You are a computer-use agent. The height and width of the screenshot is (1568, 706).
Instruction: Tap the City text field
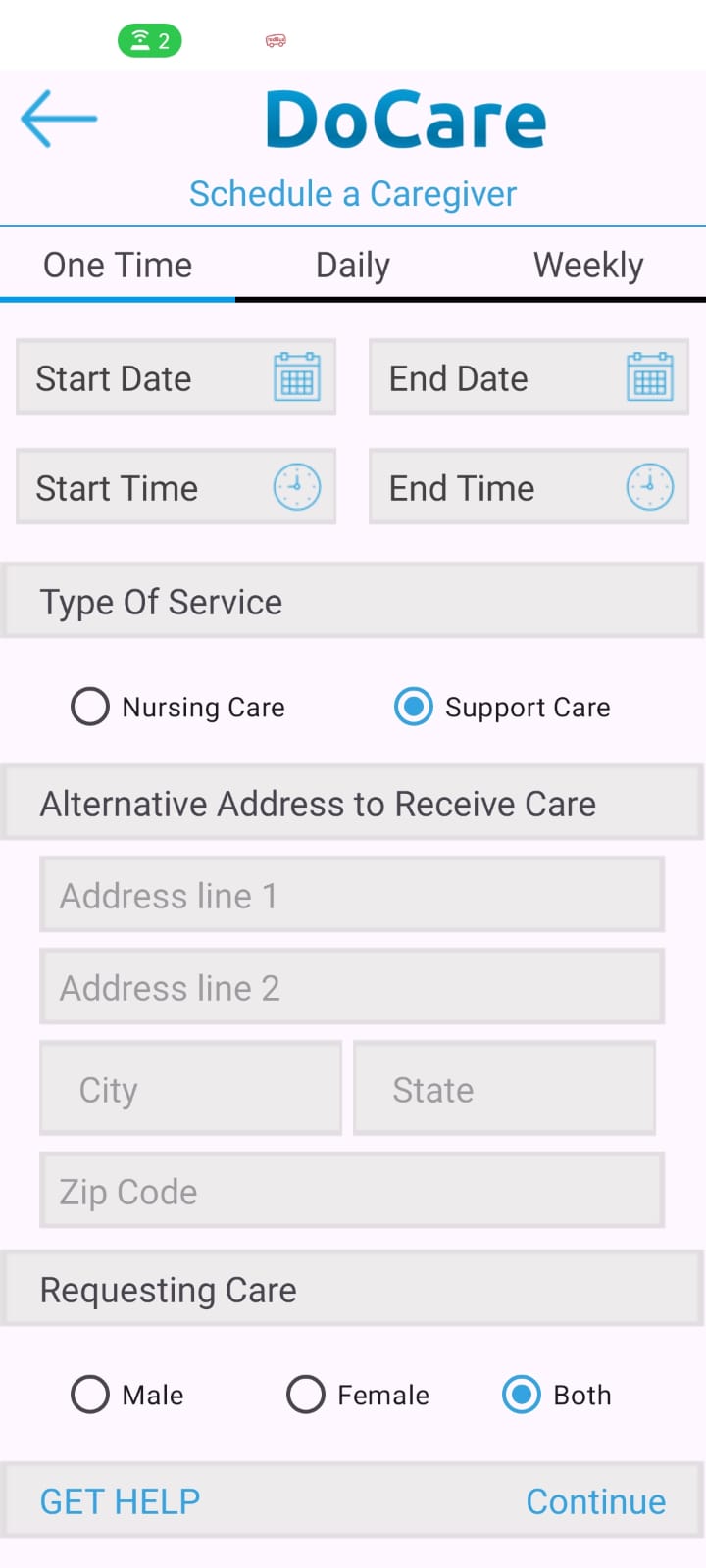[191, 1089]
